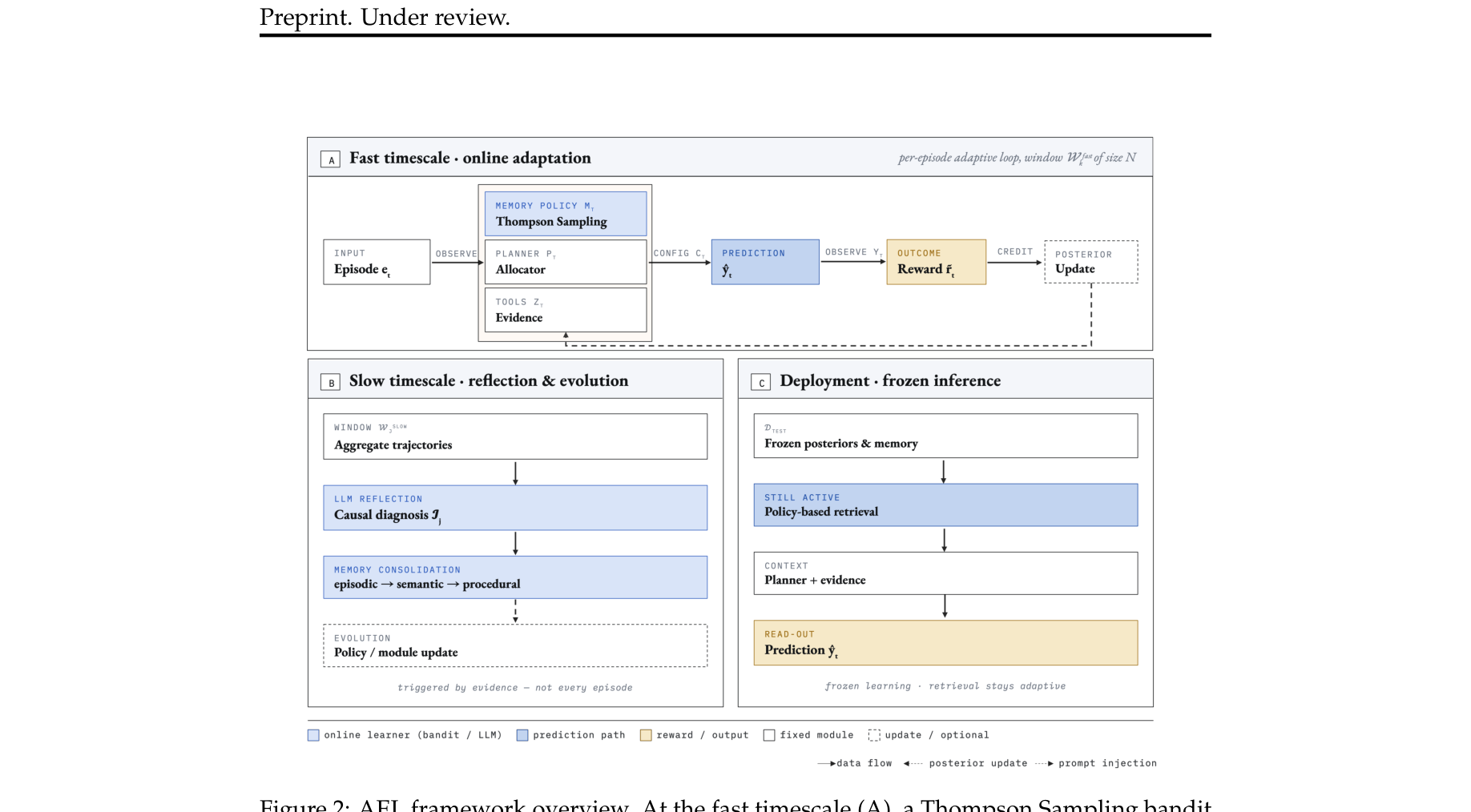Select the Evolution Policy / module update box
1471x812 pixels.
click(x=514, y=645)
